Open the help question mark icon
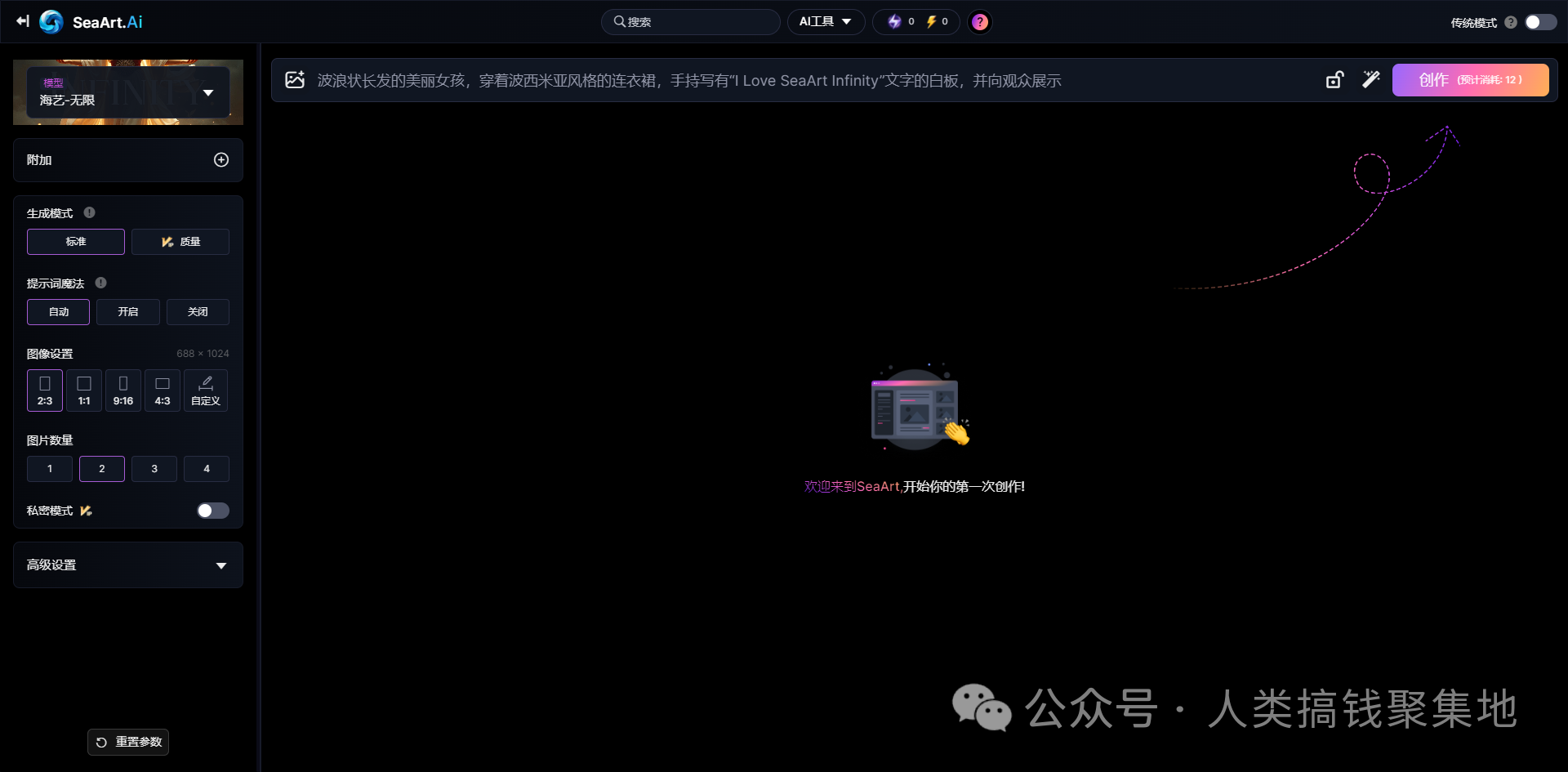 coord(978,22)
